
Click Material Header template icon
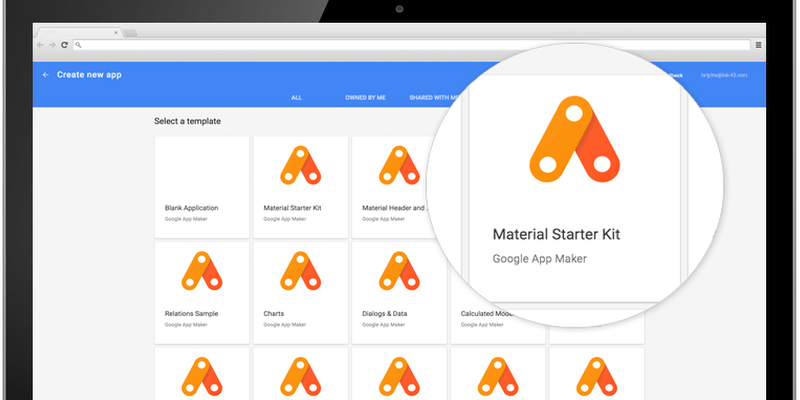(x=399, y=165)
